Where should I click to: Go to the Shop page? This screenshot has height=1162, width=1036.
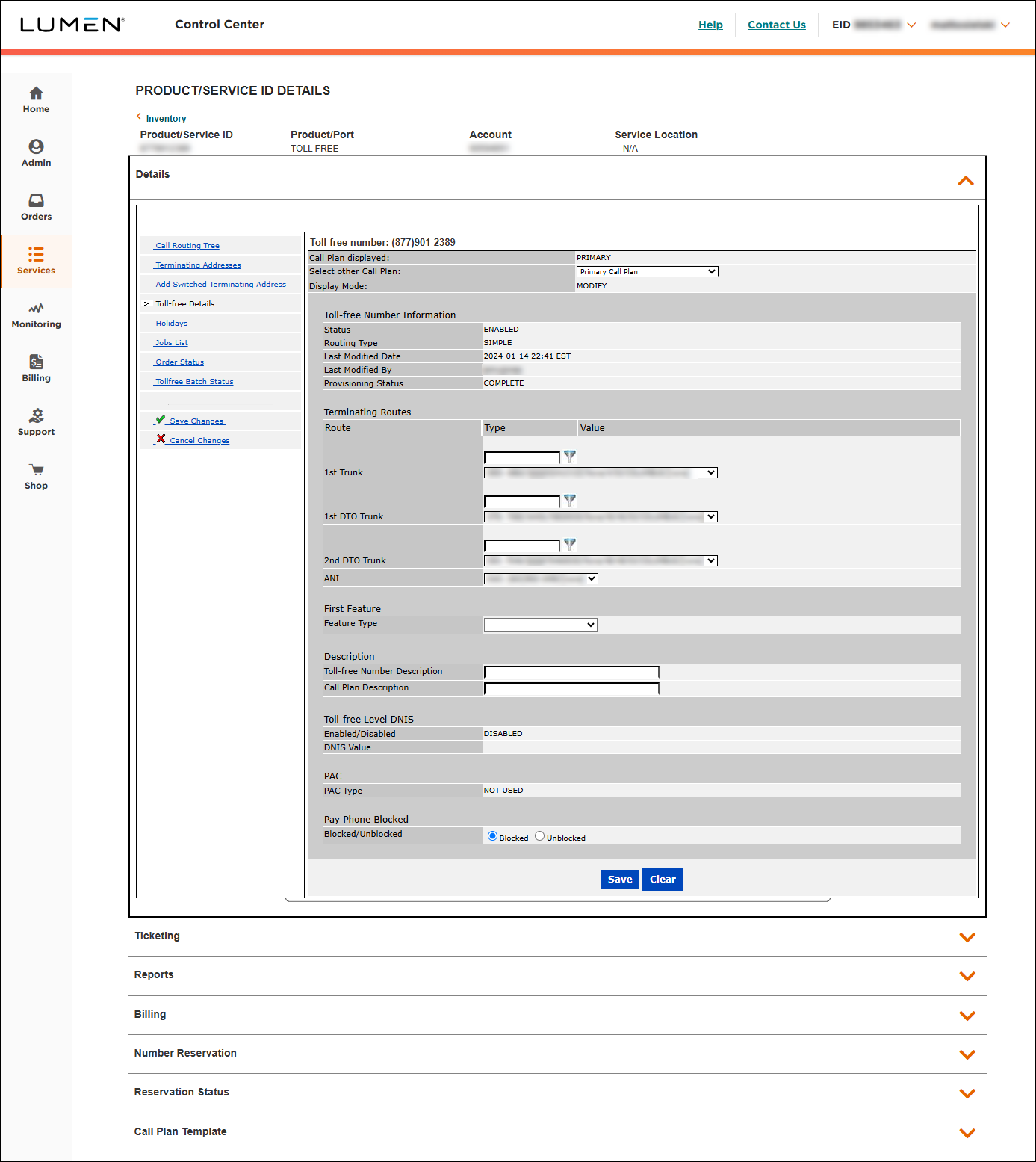pyautogui.click(x=35, y=476)
